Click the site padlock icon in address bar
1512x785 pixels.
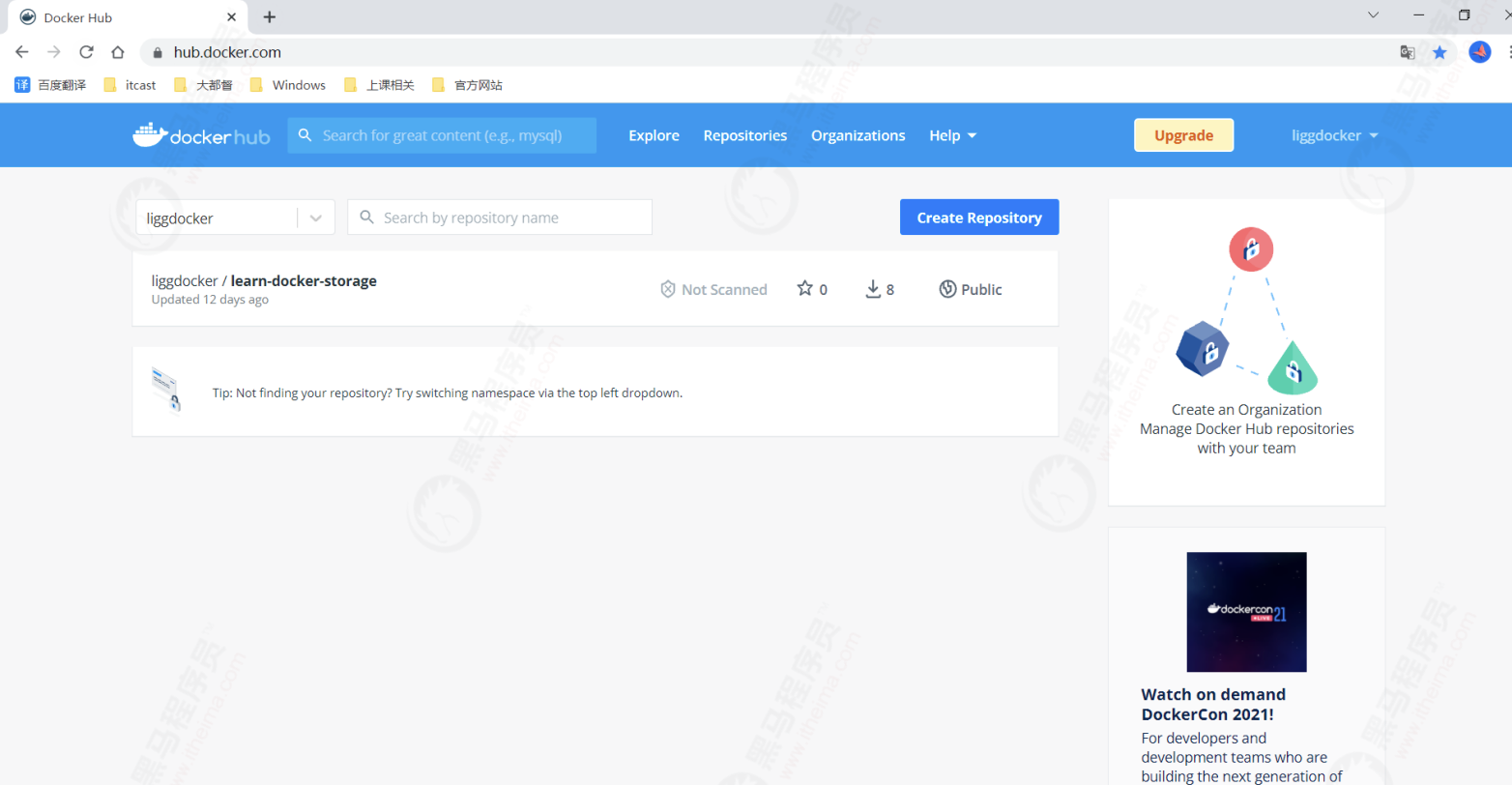[159, 52]
